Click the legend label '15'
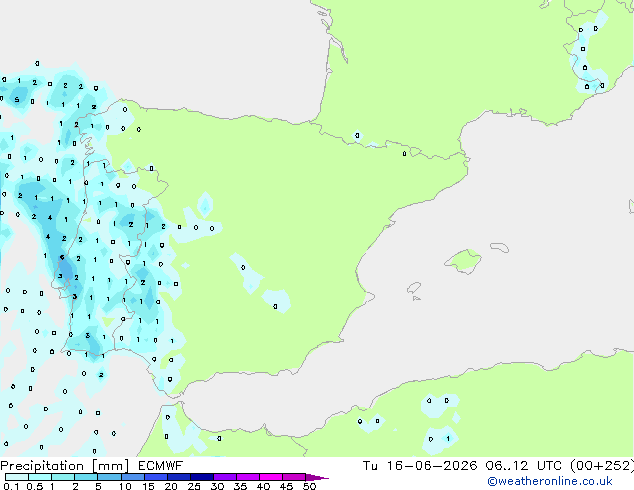 (148, 486)
